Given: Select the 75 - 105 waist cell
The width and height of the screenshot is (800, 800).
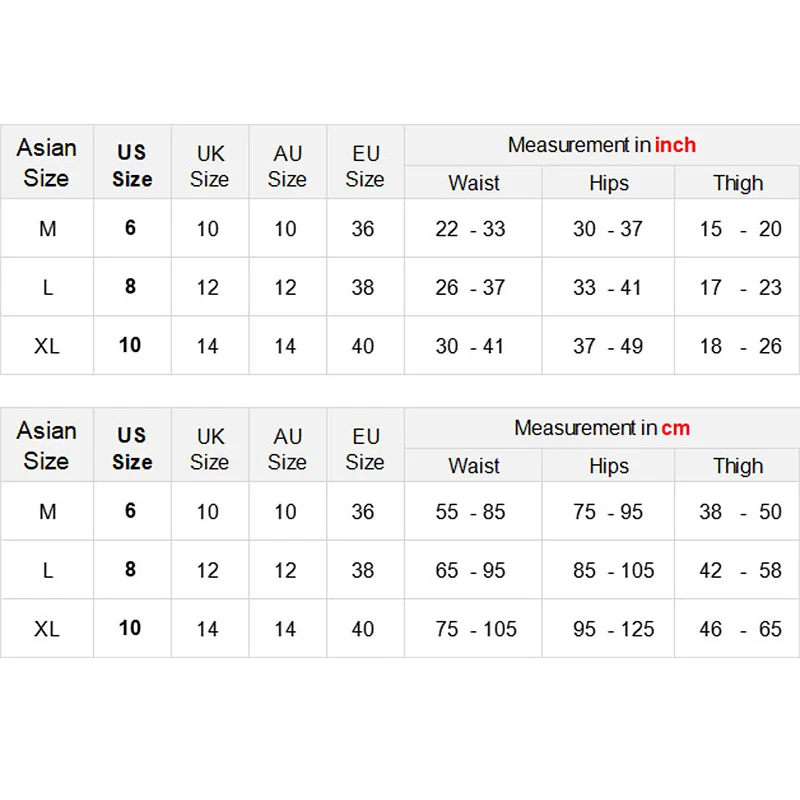Looking at the screenshot, I should tap(476, 629).
